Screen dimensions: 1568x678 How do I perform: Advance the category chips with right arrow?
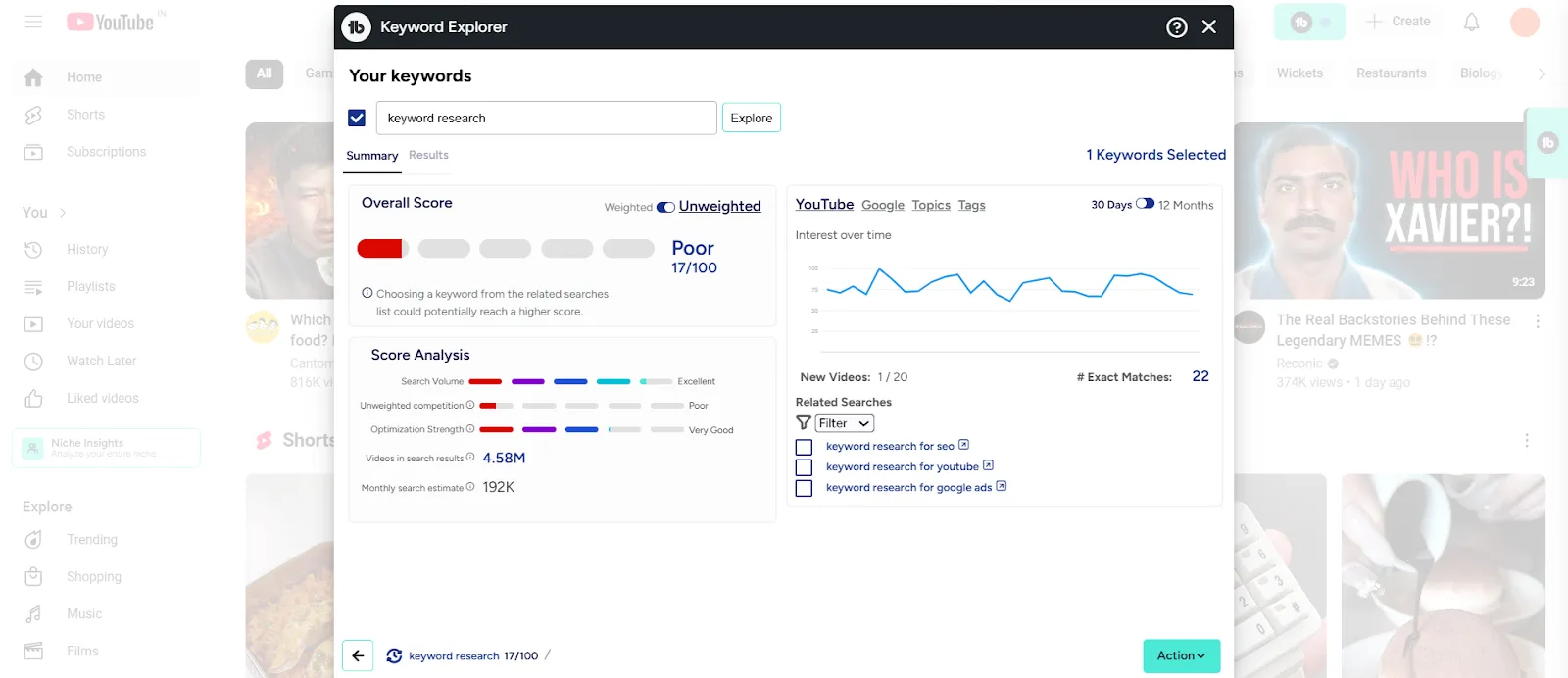(1542, 73)
